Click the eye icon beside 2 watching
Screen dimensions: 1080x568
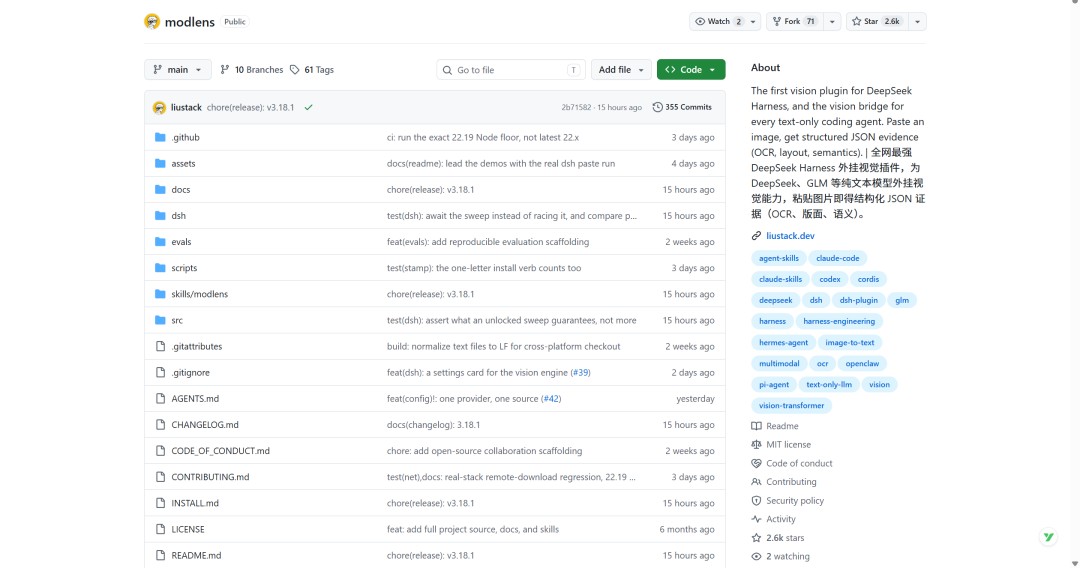(756, 556)
